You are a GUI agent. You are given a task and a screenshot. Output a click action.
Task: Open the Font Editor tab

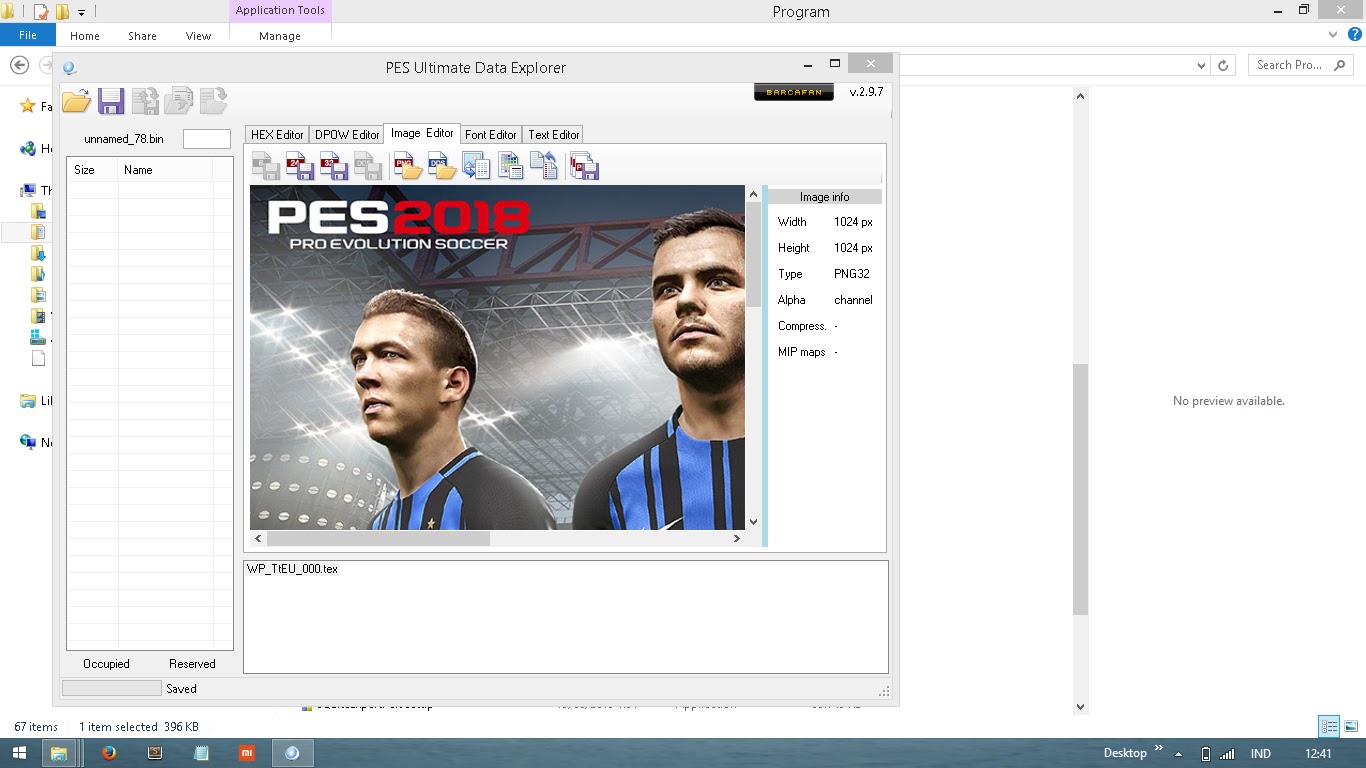491,134
